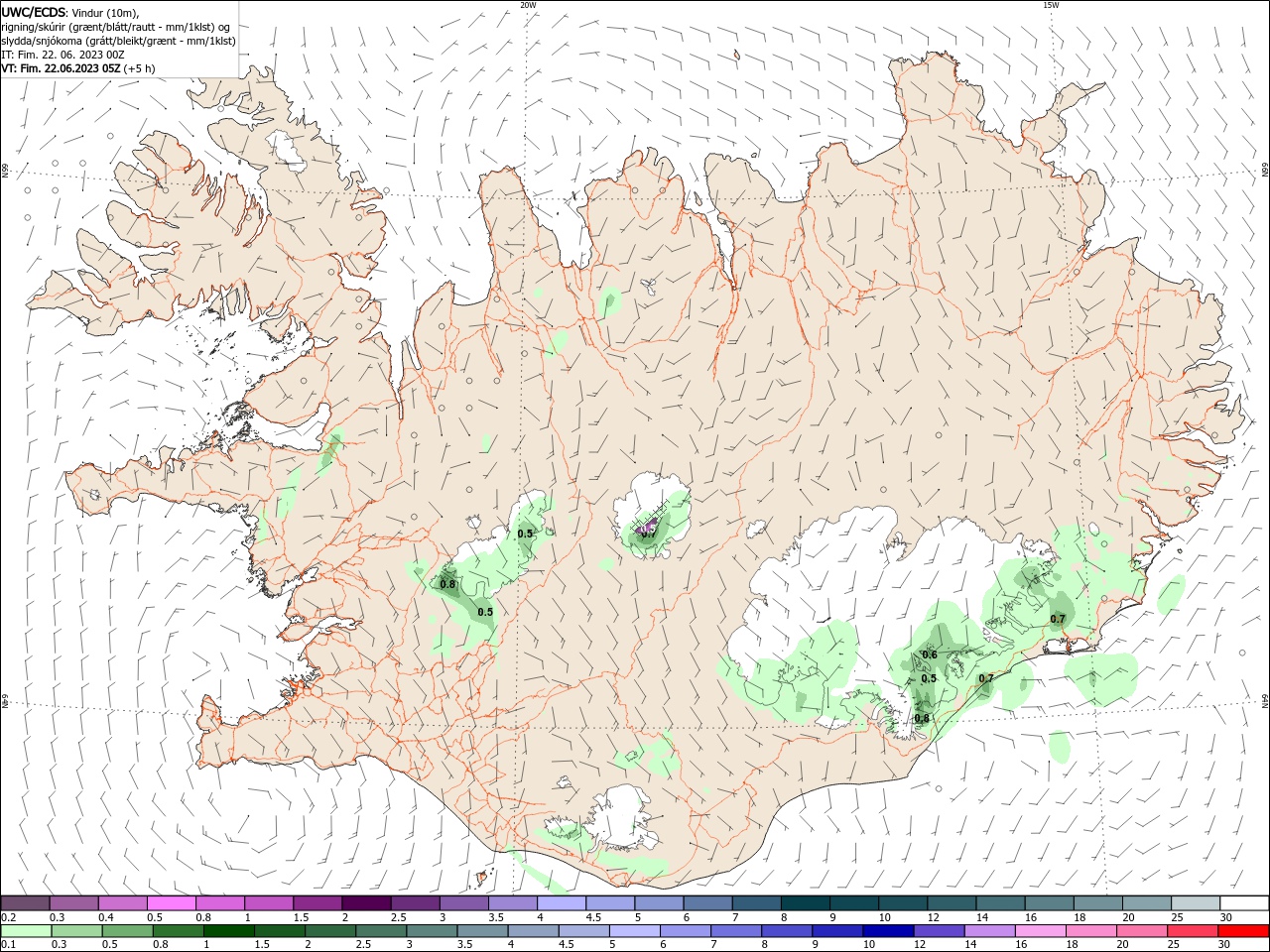Click the 'slydda/snjókoma' legend description line

click(119, 41)
